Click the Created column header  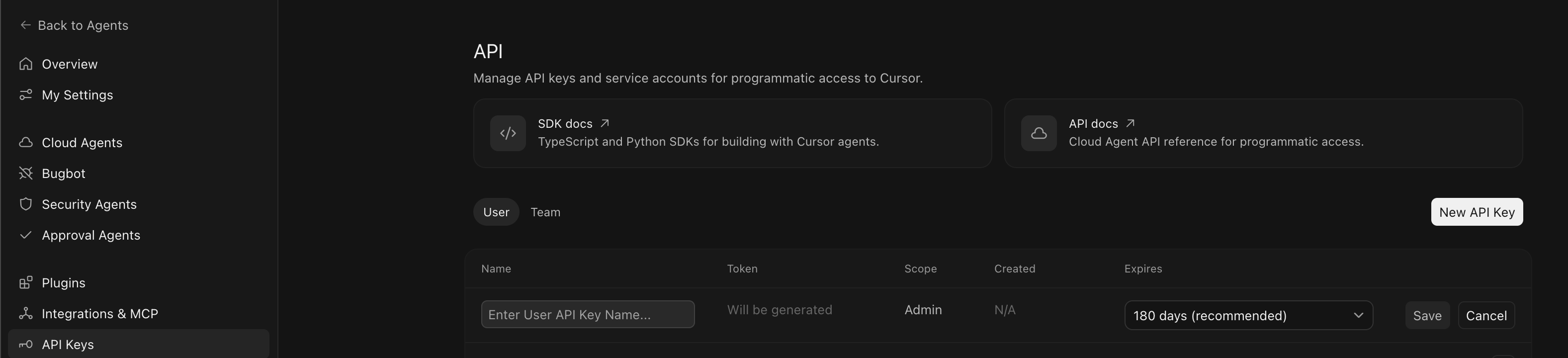click(x=1015, y=268)
